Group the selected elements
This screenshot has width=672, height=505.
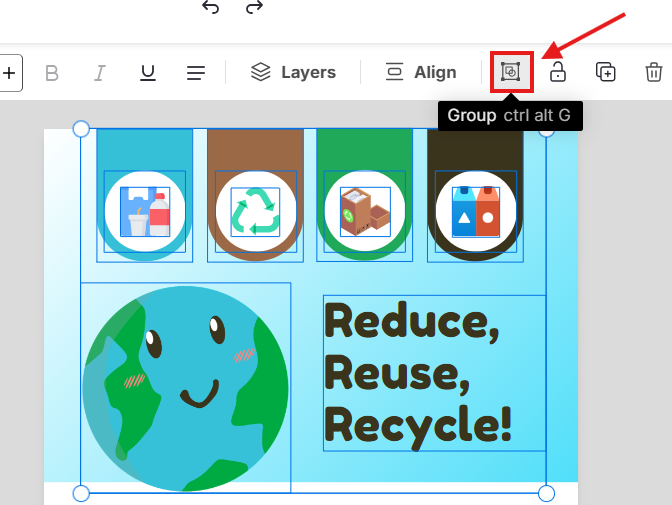(x=510, y=72)
